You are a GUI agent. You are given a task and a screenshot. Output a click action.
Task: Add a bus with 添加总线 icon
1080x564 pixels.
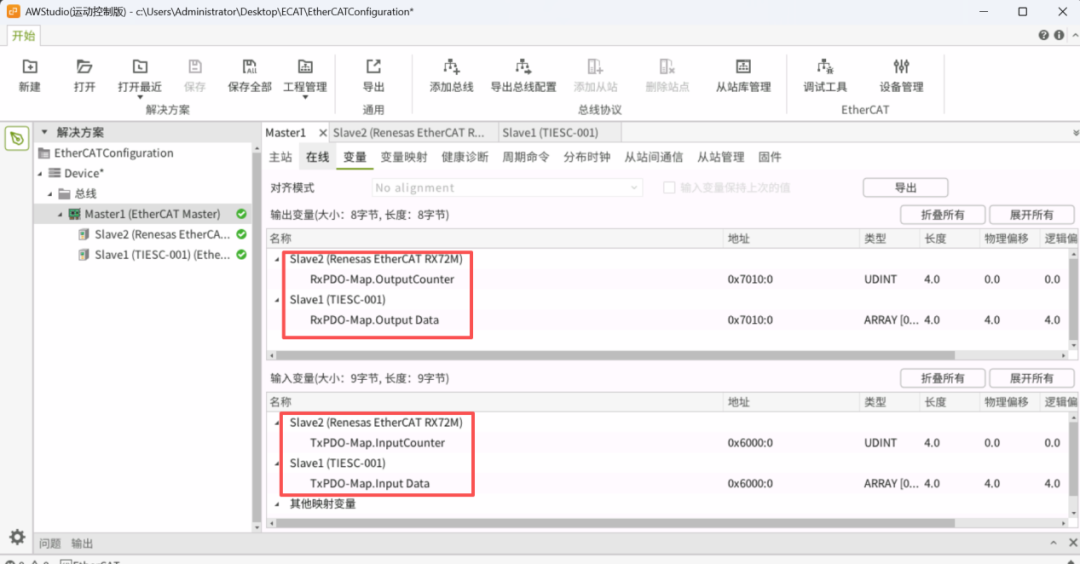point(451,67)
